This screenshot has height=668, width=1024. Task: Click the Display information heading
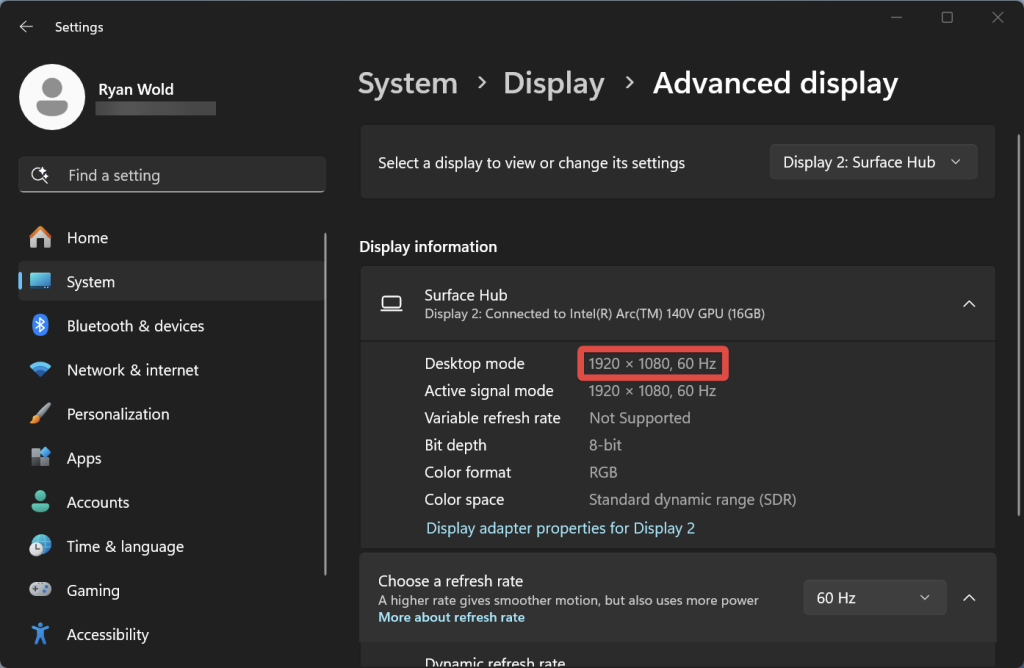coord(428,246)
